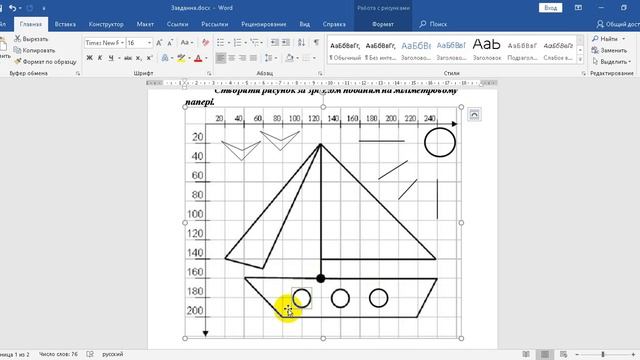Apply the Заголовок (Title) style
This screenshot has width=640, height=360.
[x=487, y=51]
